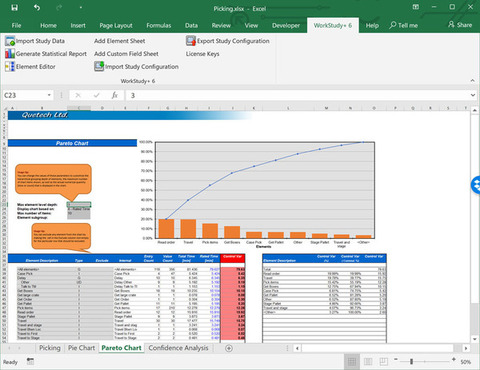Add a new sheet plus icon

point(229,348)
